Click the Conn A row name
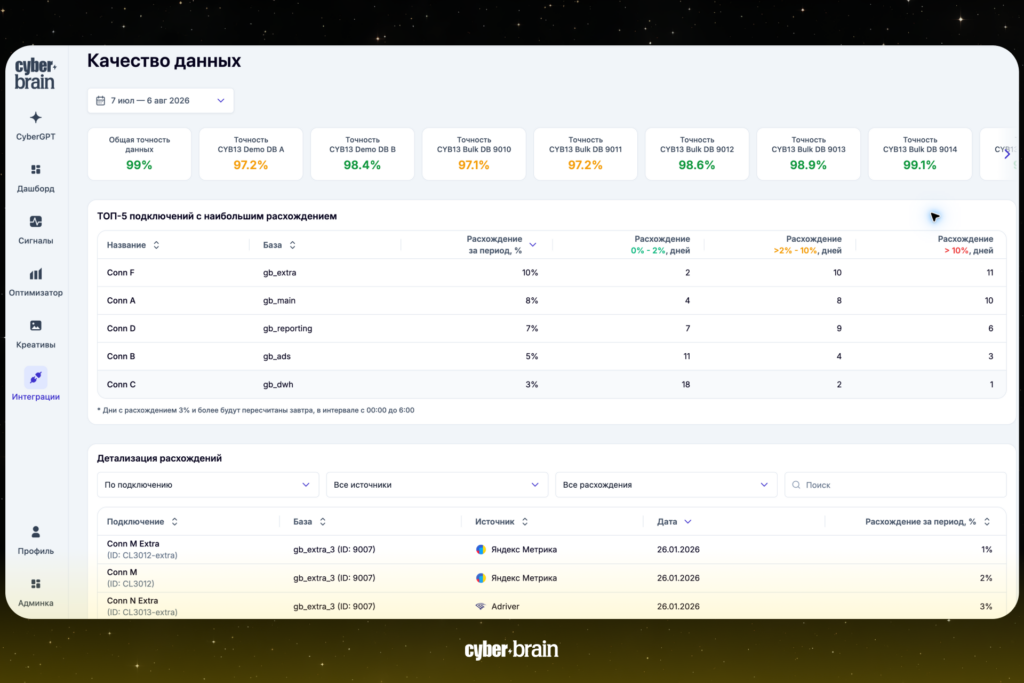The height and width of the screenshot is (683, 1024). click(x=121, y=301)
